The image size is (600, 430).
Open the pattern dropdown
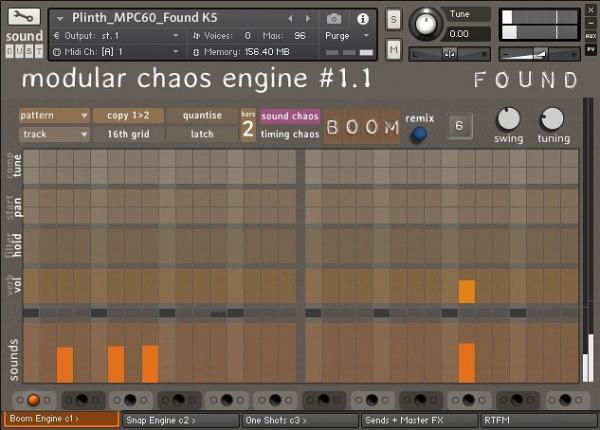coord(54,115)
